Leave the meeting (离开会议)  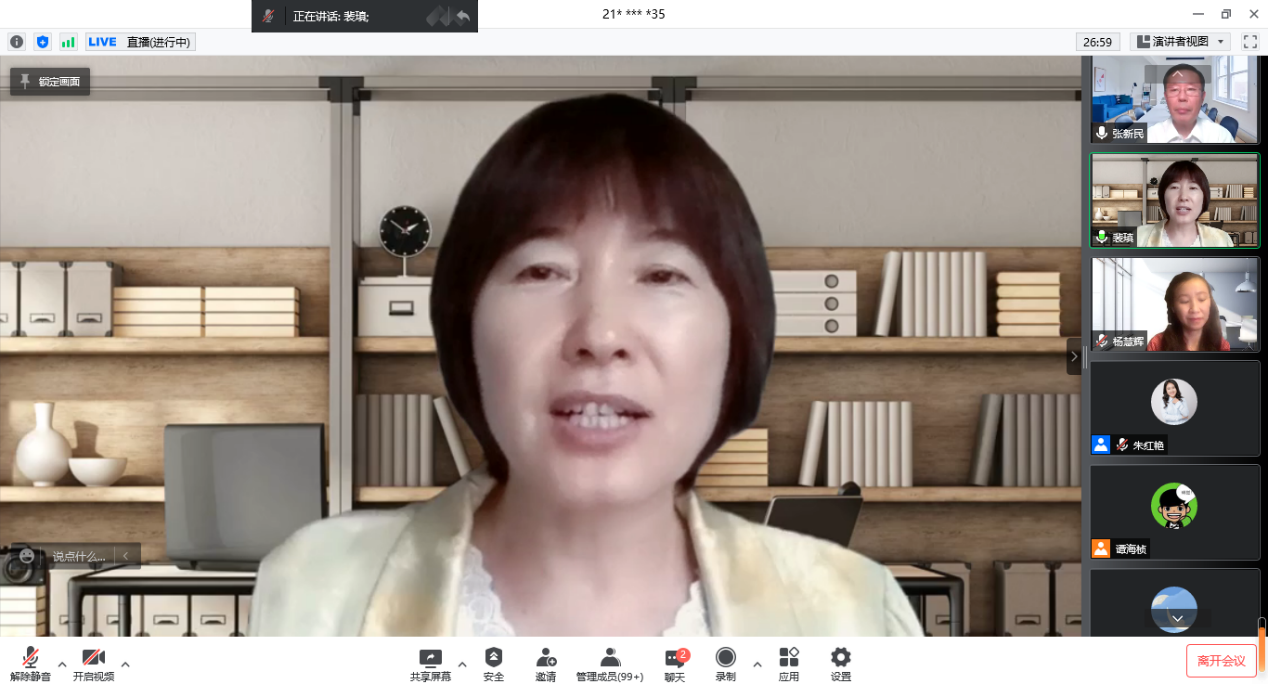(1221, 661)
